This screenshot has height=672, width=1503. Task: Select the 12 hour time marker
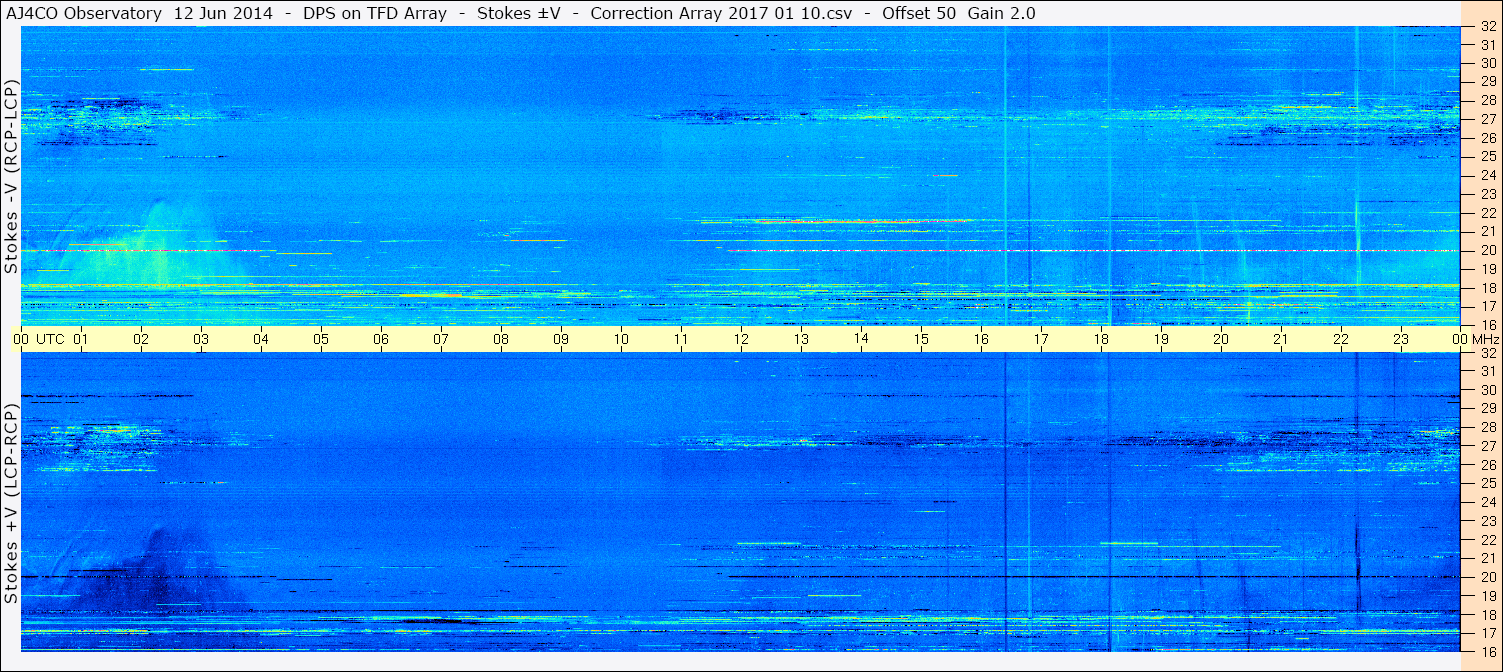[x=741, y=339]
